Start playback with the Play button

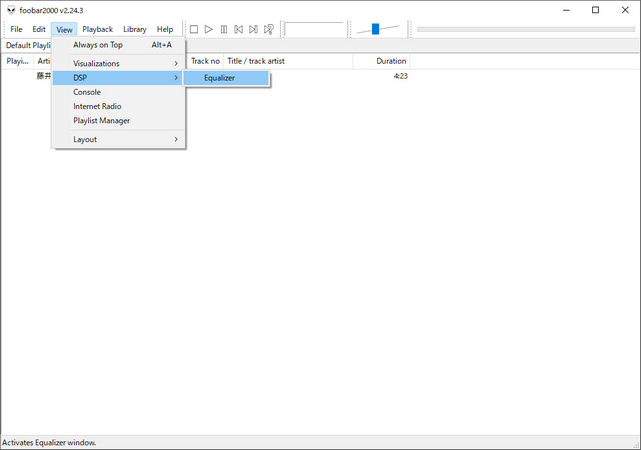coord(208,29)
